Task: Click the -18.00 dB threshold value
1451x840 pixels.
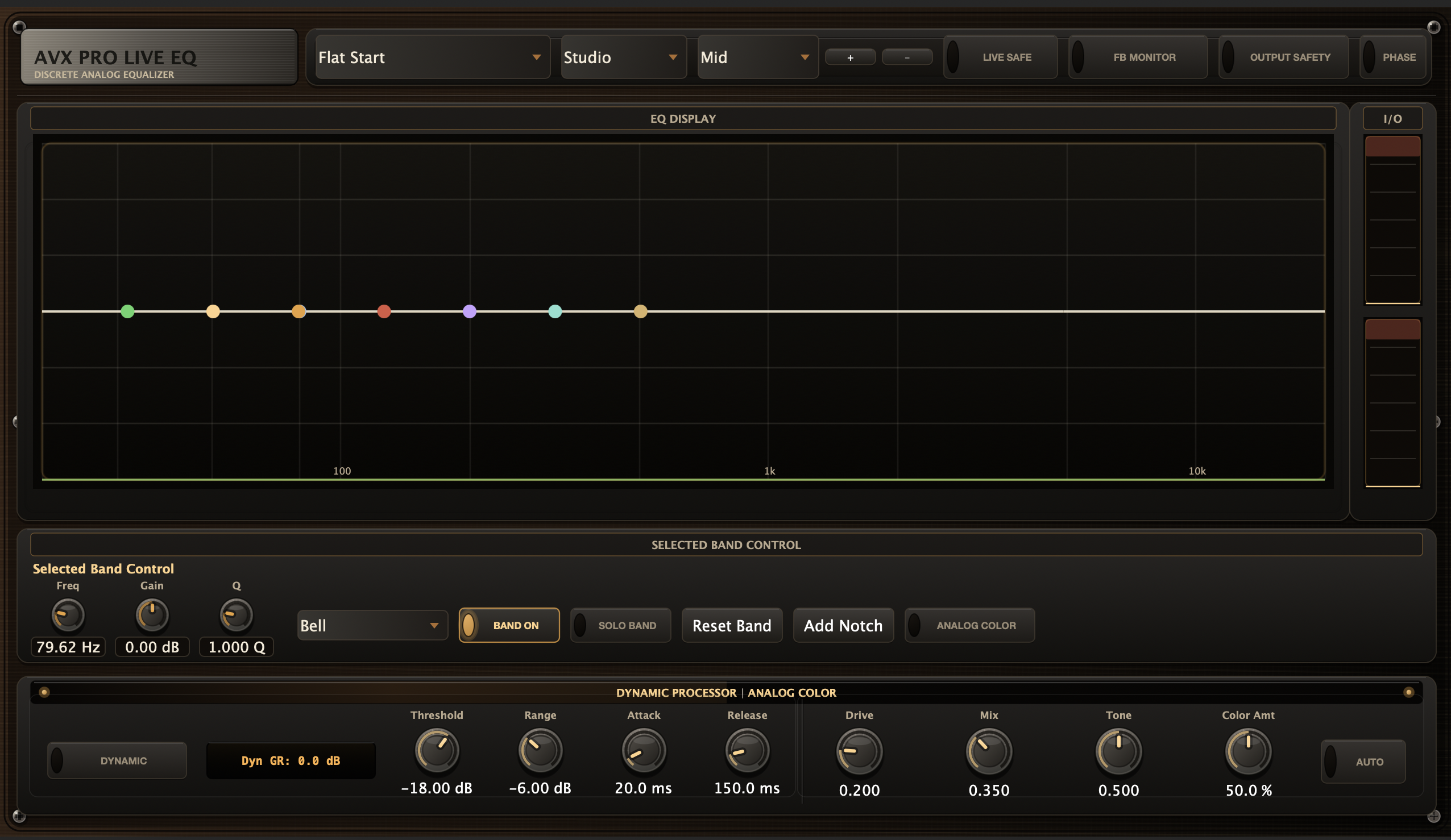Action: [437, 788]
